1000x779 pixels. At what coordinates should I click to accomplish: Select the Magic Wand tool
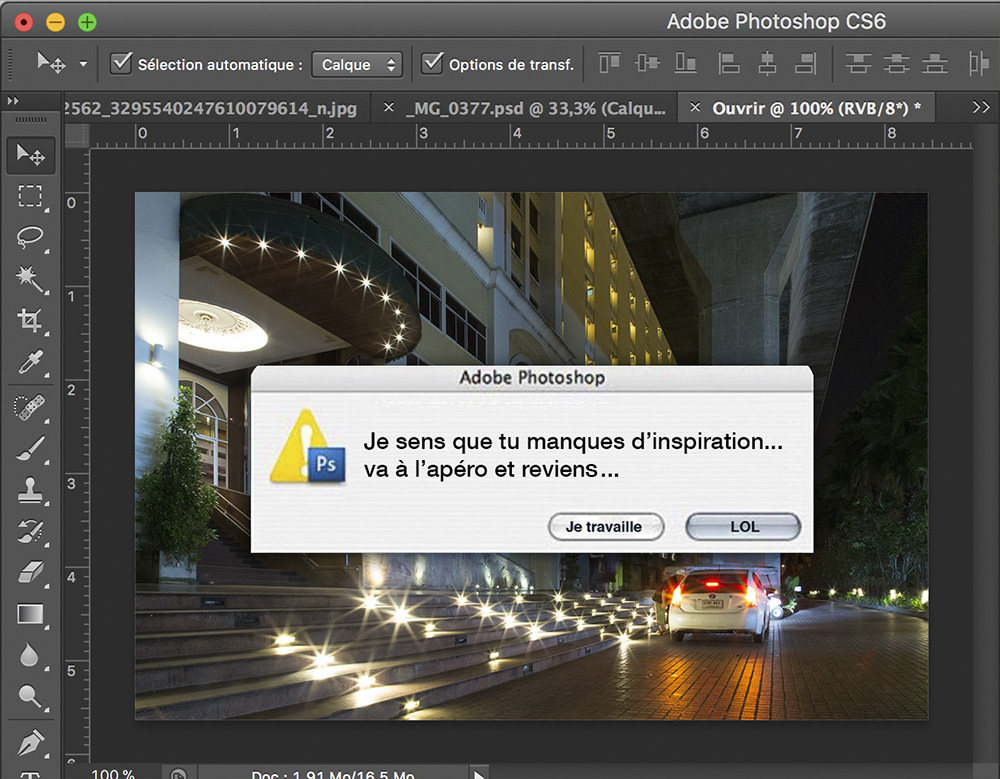[x=29, y=278]
